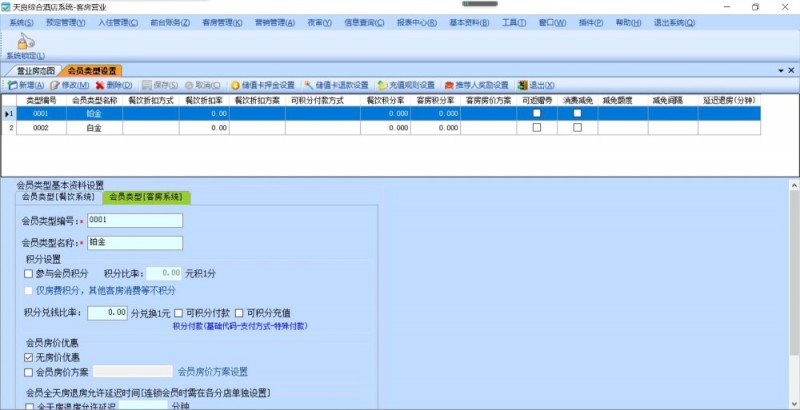Click the 延迟退房(分钟) column header
Screen dimensions: 800x410
729,100
